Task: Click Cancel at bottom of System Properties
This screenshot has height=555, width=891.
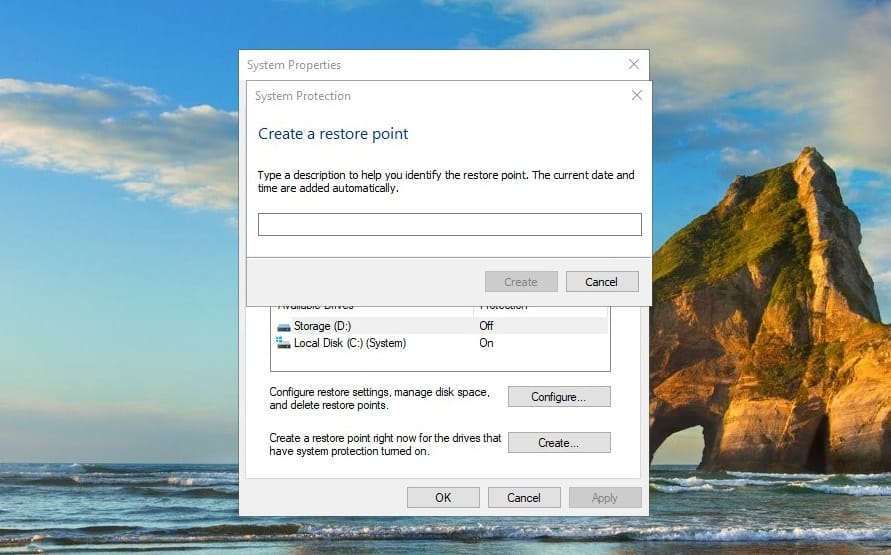Action: tap(523, 497)
